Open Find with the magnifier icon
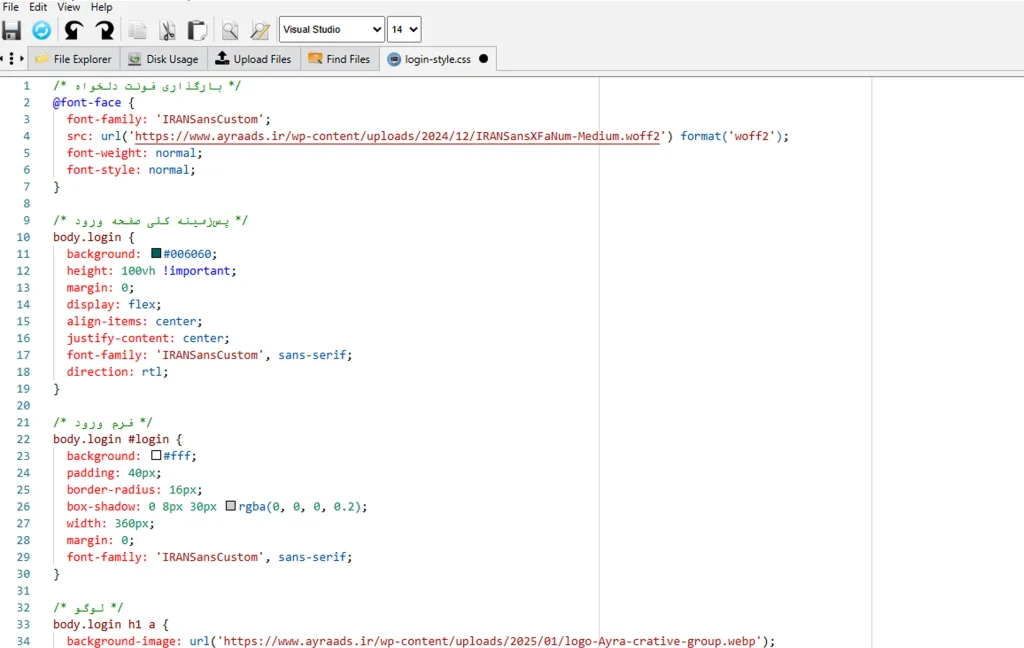The height and width of the screenshot is (648, 1024). [230, 30]
